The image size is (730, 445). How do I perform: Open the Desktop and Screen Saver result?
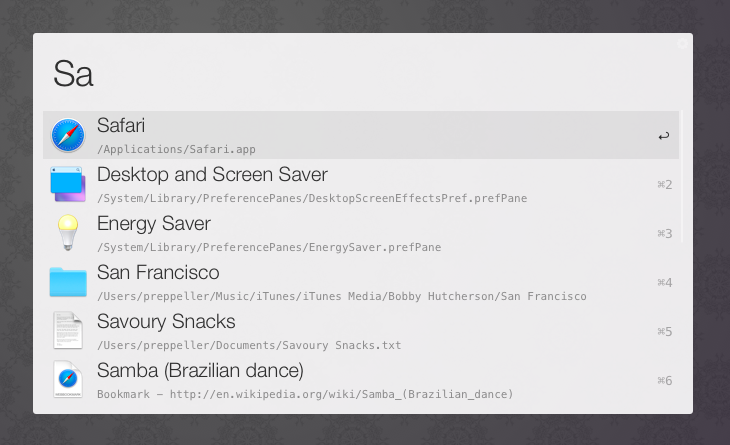212,175
